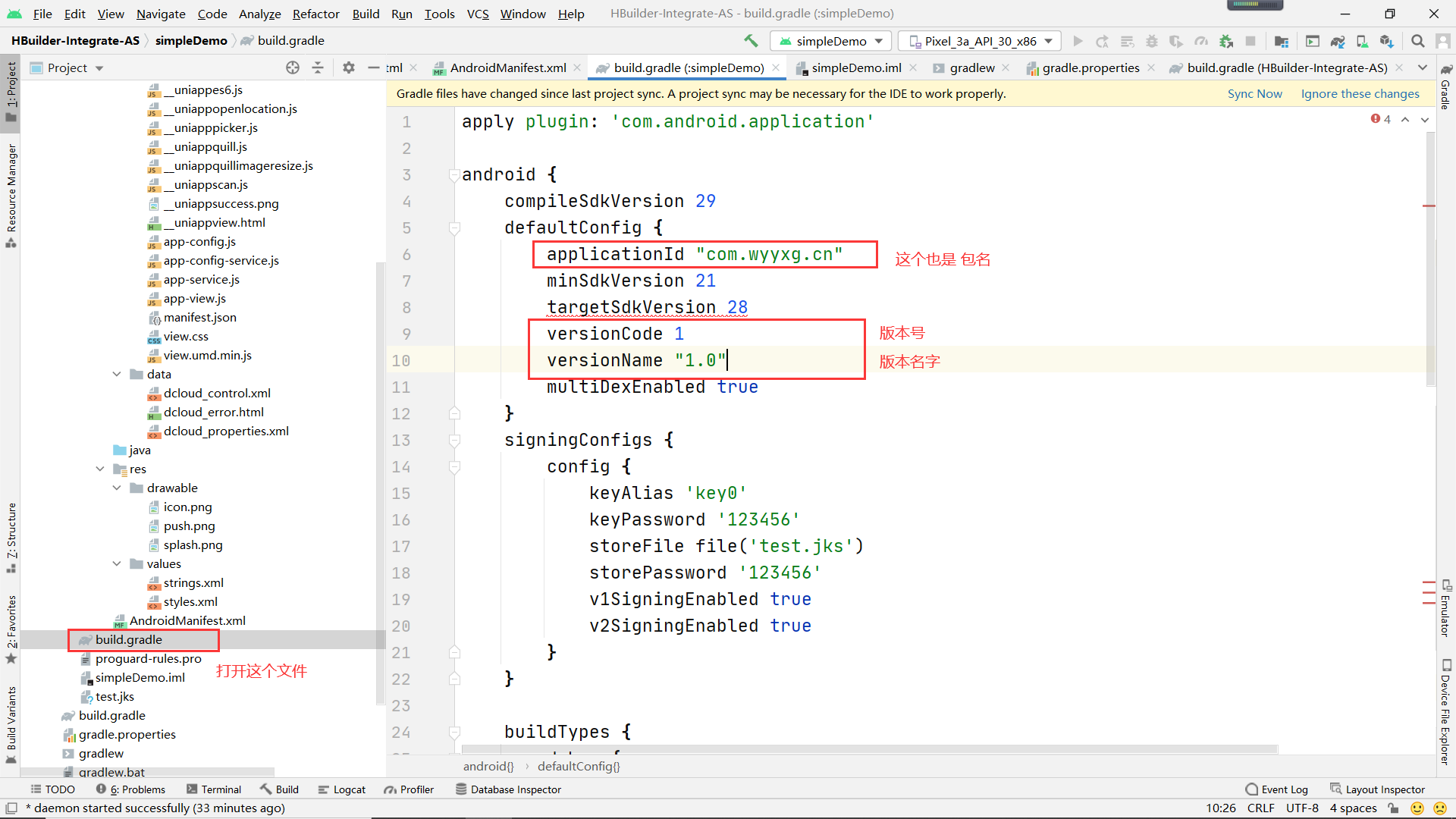The image size is (1456, 819).
Task: Open the simpleDemo run configuration dropdown
Action: (831, 41)
